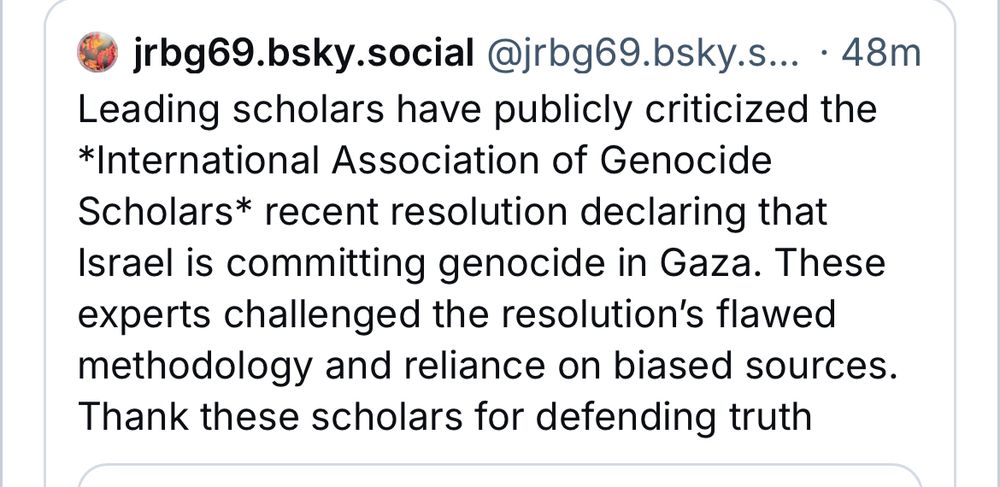
Task: Select the line 'Thank these scholars for defending truth'
Action: (445, 416)
